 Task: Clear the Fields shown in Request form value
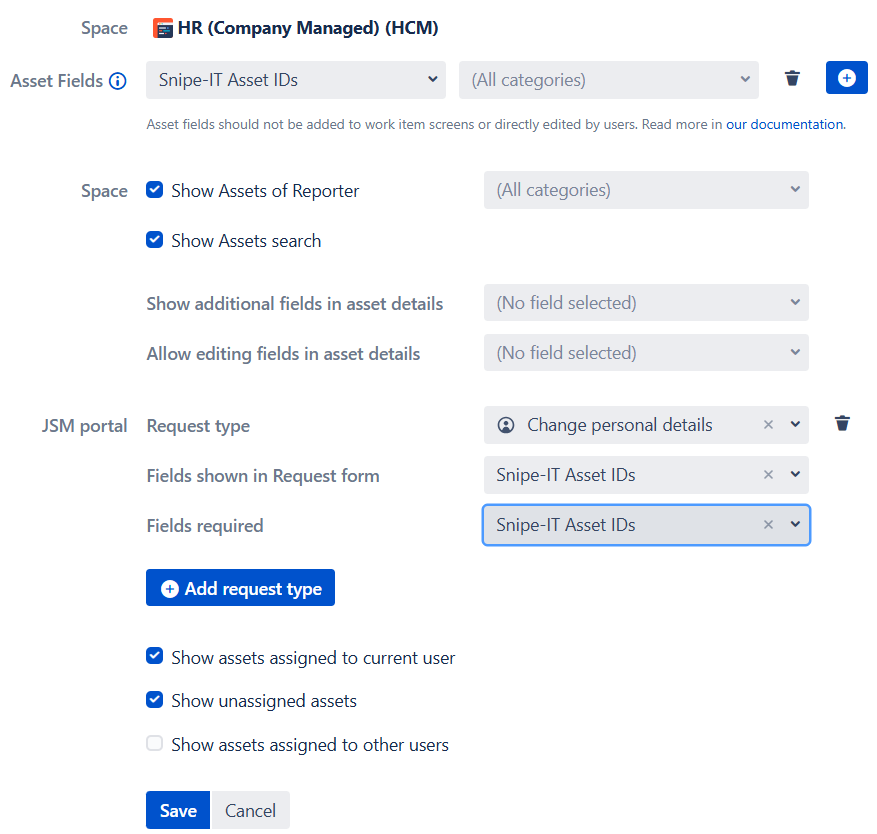pos(768,475)
